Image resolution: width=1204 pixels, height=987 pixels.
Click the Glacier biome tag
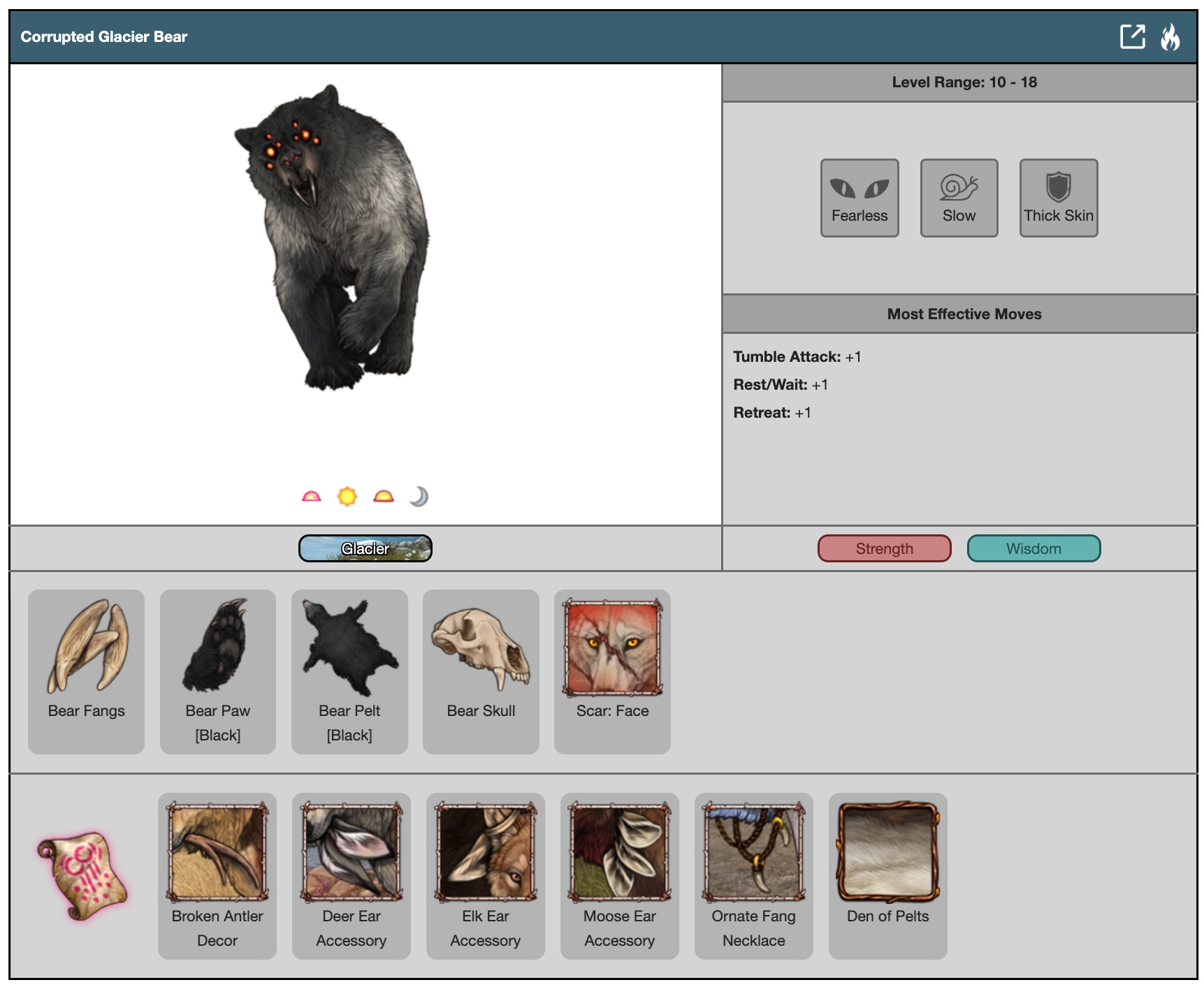pos(365,548)
